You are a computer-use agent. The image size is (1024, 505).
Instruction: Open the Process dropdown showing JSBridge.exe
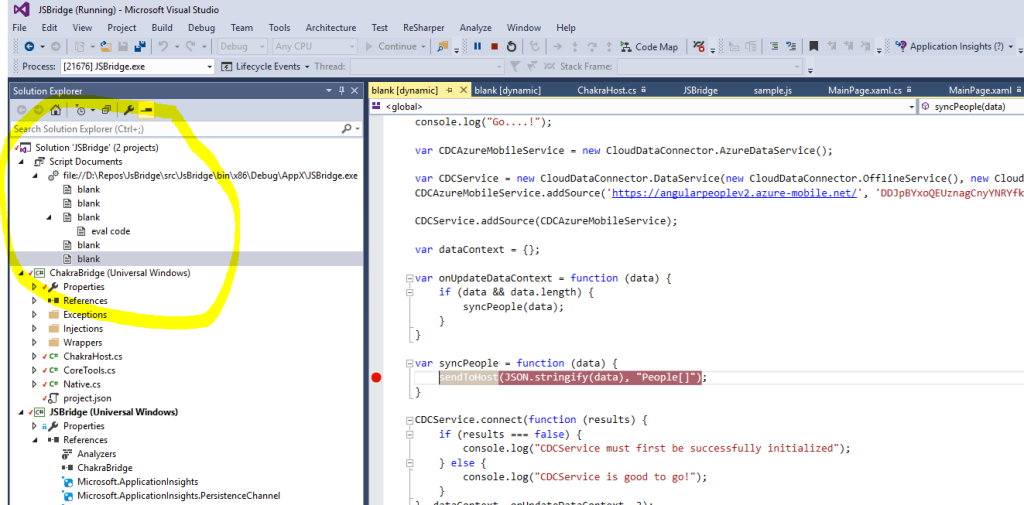pyautogui.click(x=137, y=67)
